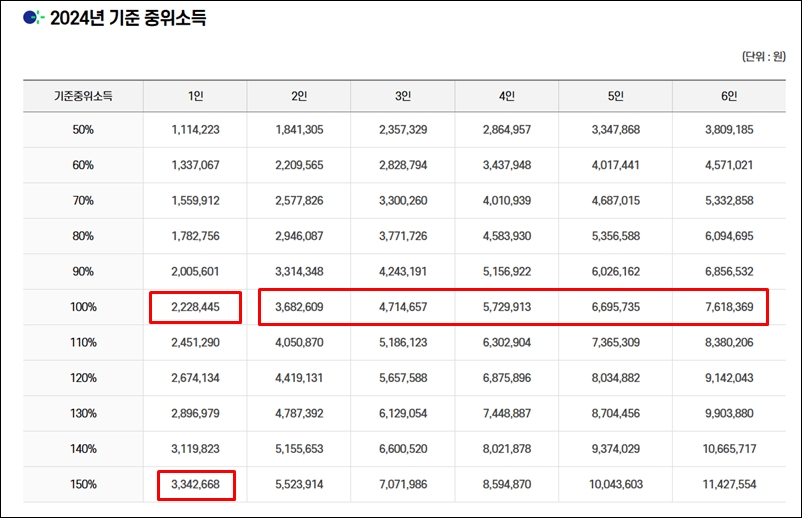Select the 6인 column header
This screenshot has width=802, height=518.
pos(729,96)
